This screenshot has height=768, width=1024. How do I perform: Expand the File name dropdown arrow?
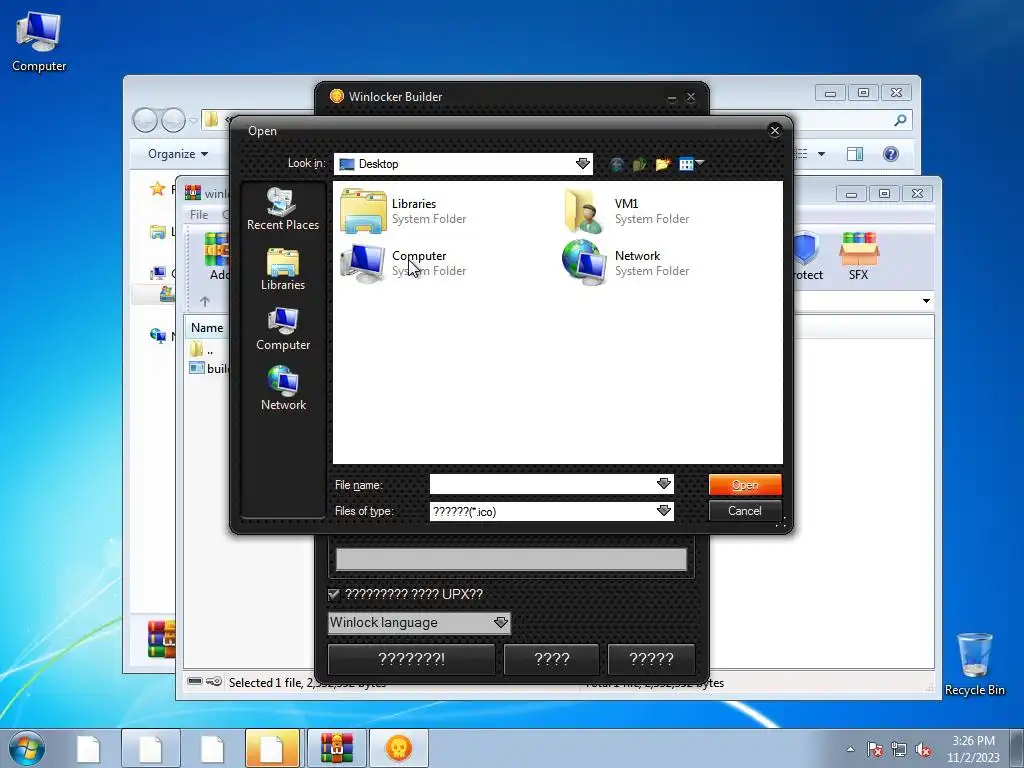664,484
